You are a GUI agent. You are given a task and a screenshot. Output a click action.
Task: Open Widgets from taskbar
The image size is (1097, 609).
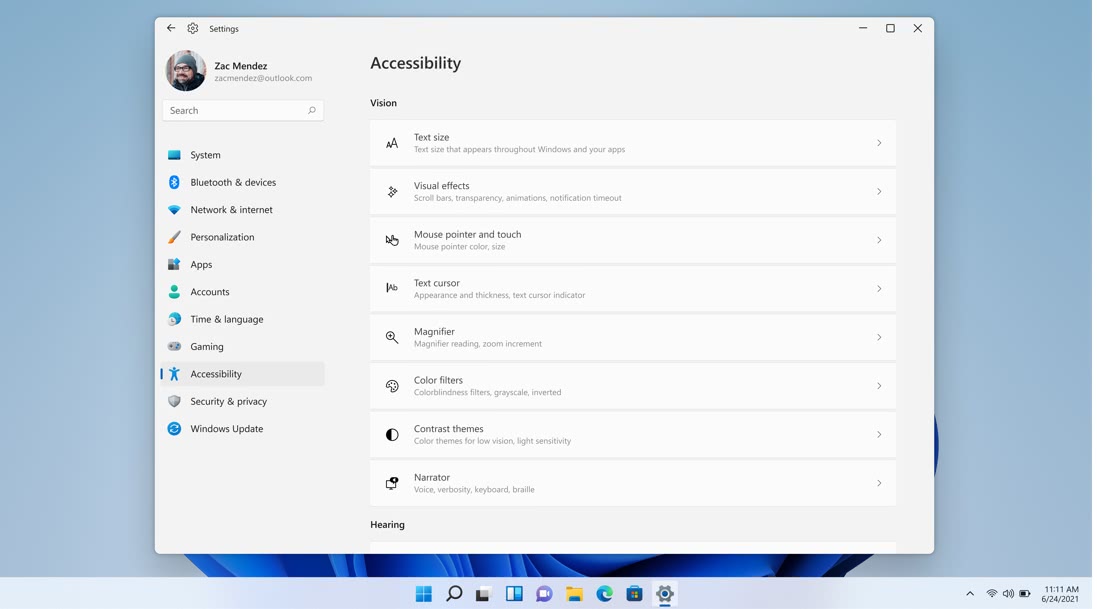tap(514, 594)
